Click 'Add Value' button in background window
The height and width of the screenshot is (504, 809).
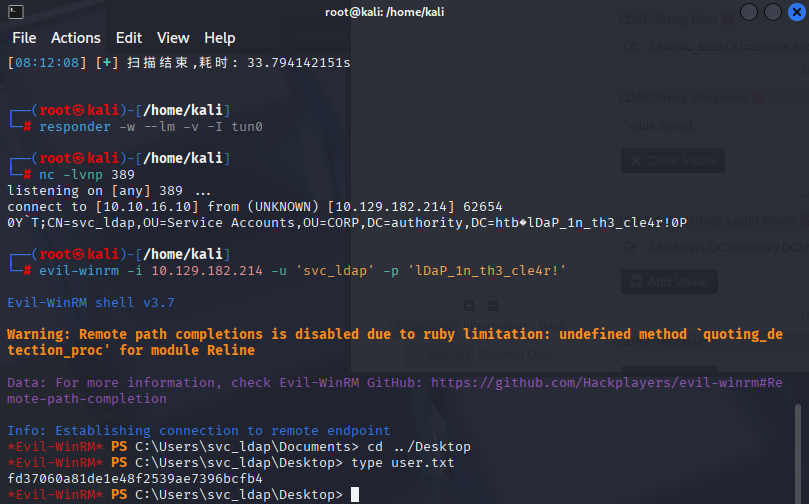tap(669, 282)
